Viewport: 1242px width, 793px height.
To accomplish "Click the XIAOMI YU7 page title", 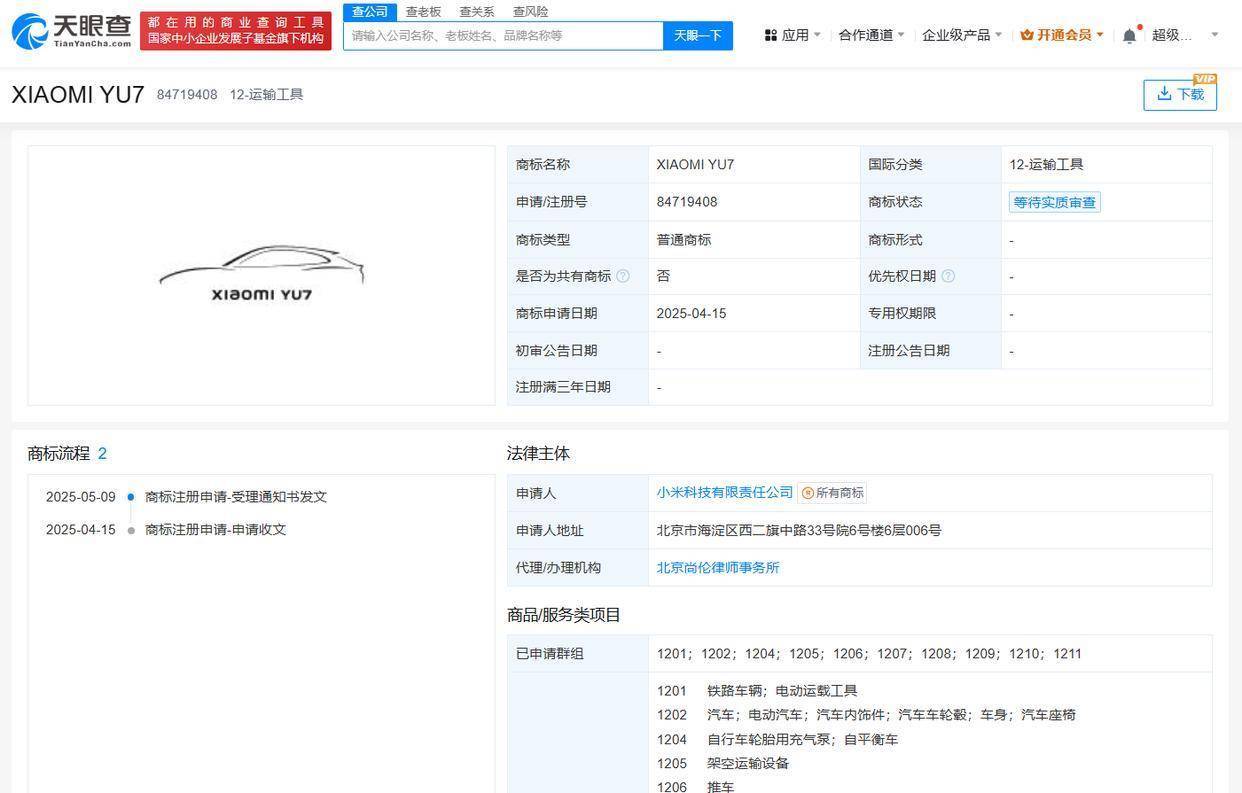I will point(78,95).
